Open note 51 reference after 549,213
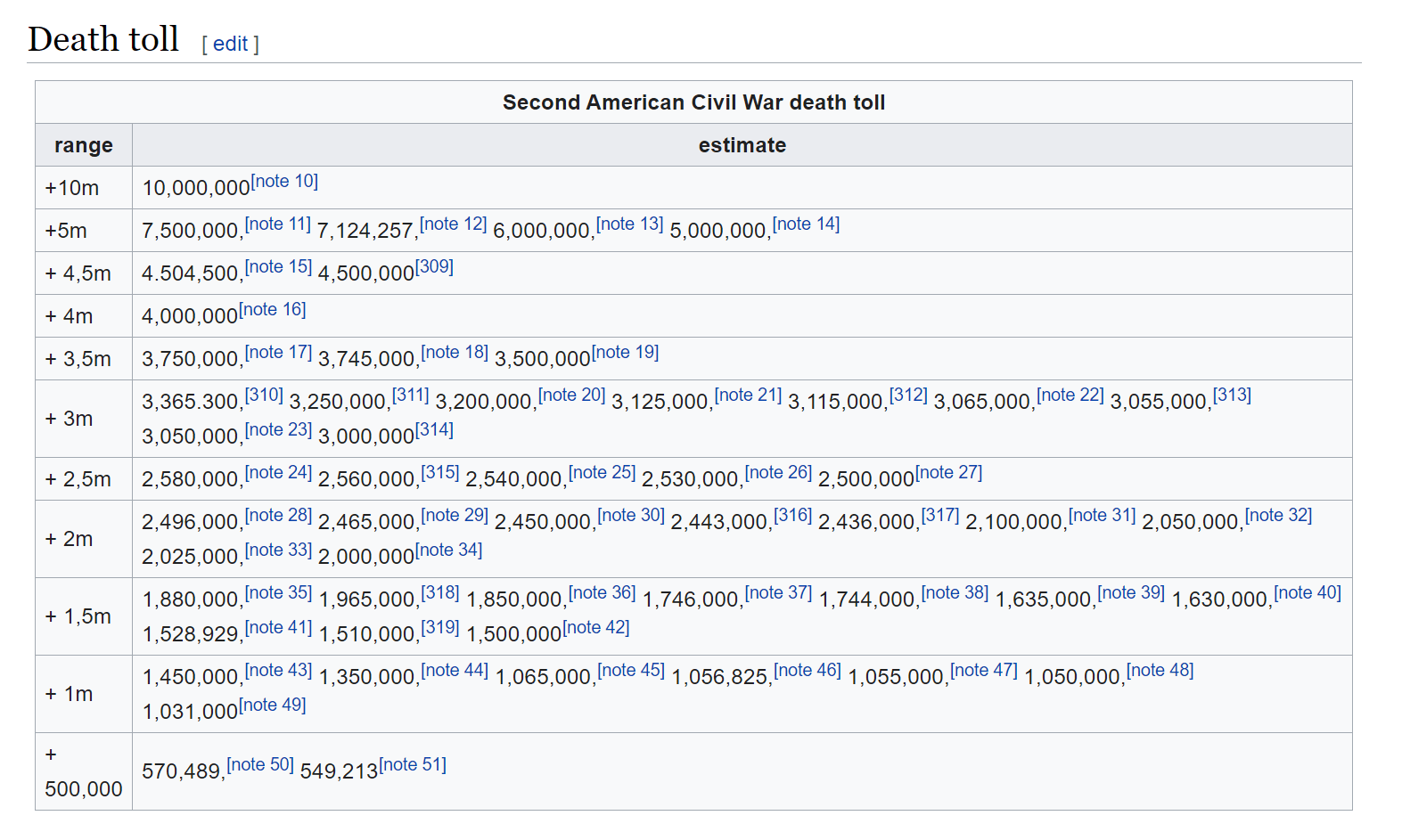This screenshot has width=1402, height=840. click(413, 764)
